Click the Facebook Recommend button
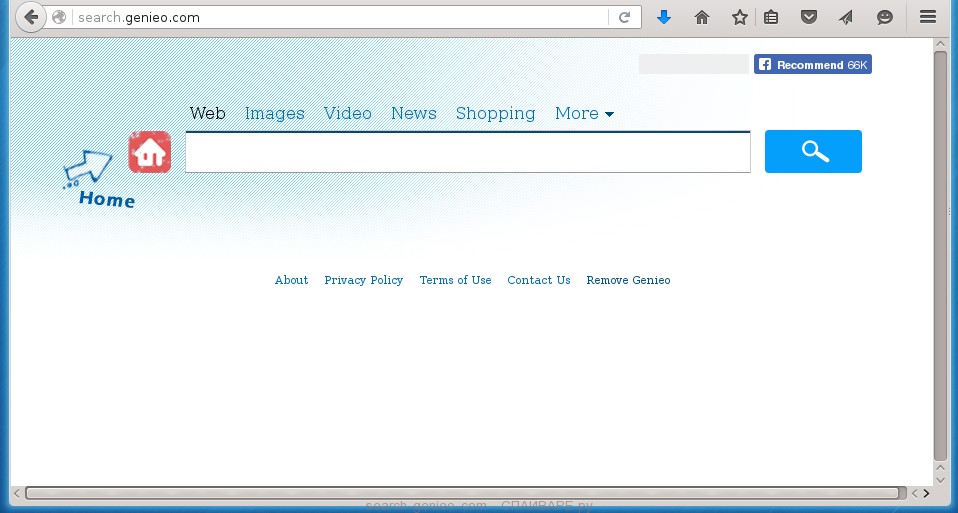Viewport: 958px width, 513px height. [x=813, y=64]
